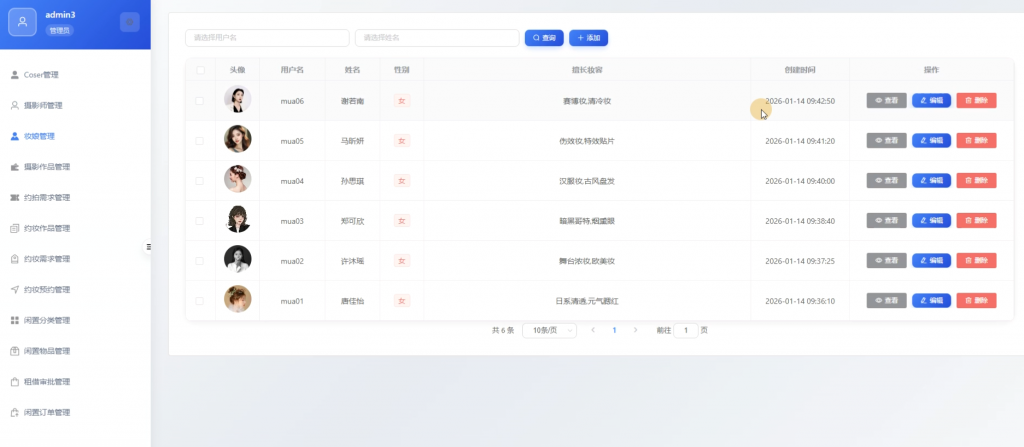Open 妆娘管理 in the sidebar
The height and width of the screenshot is (447, 1024).
tap(39, 136)
